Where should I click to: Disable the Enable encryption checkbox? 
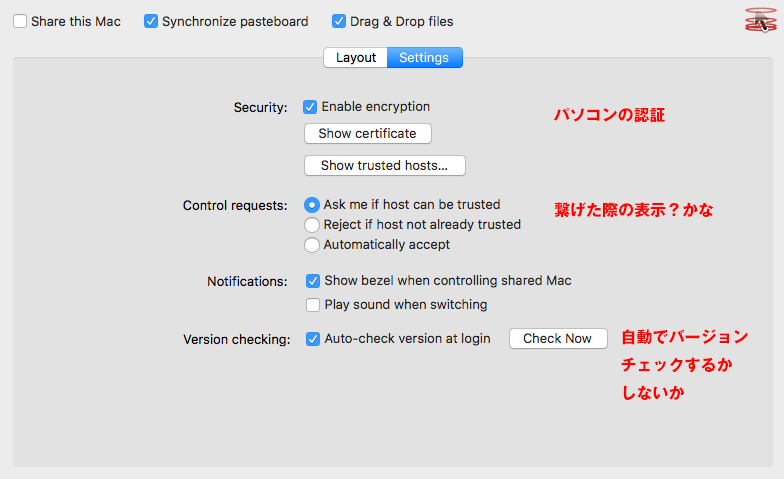coord(310,107)
